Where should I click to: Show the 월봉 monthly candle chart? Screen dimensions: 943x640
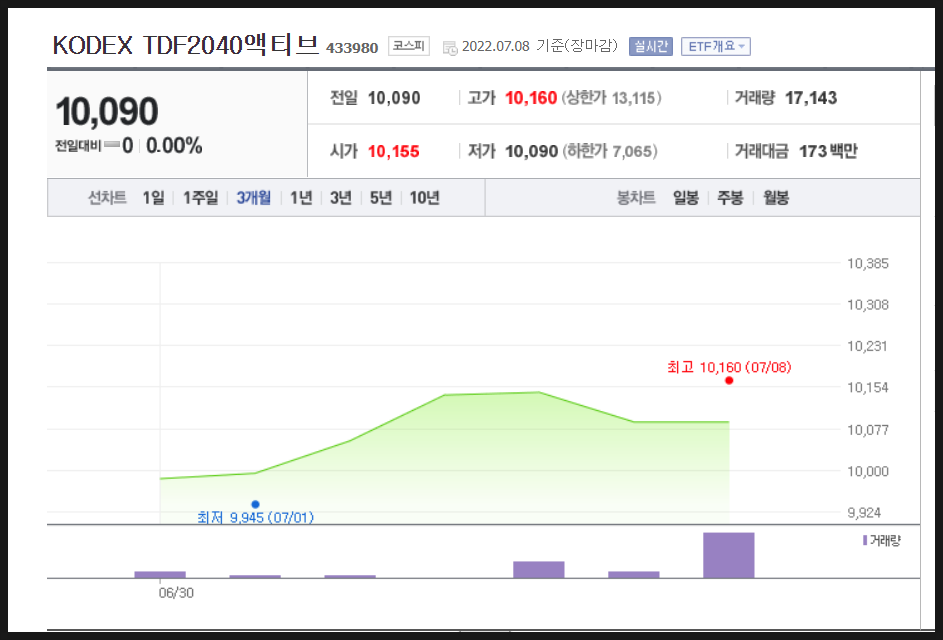[x=776, y=197]
